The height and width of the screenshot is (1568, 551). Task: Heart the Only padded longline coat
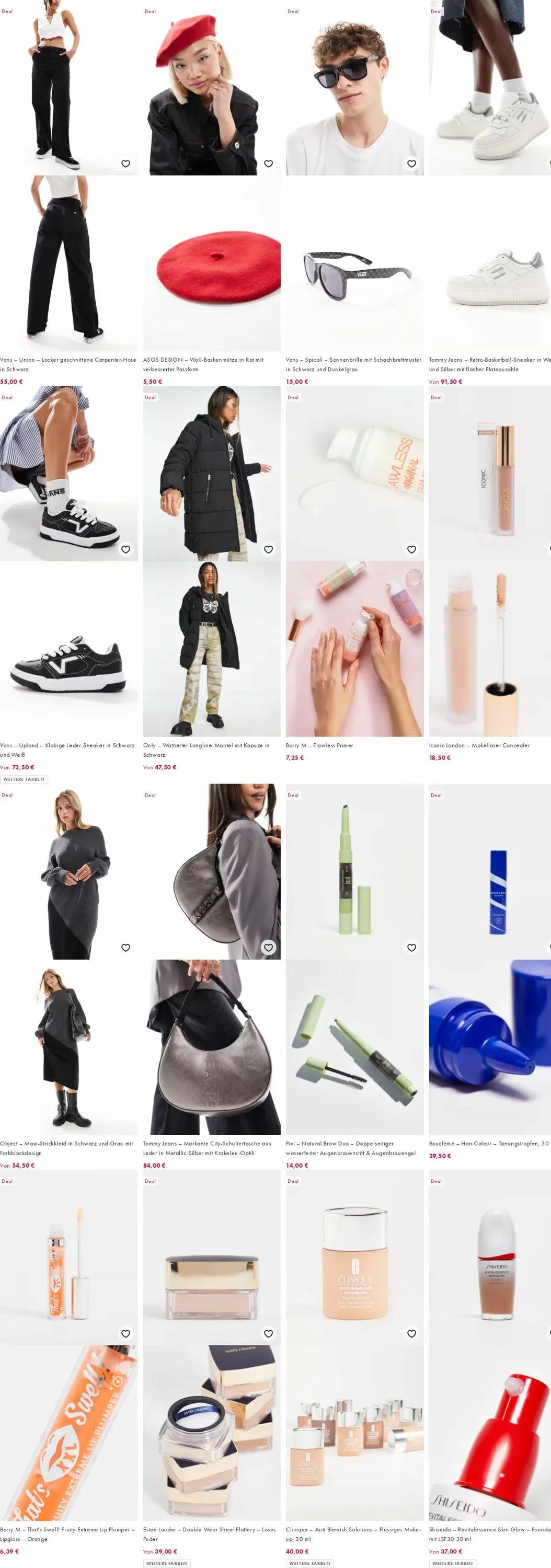269,550
